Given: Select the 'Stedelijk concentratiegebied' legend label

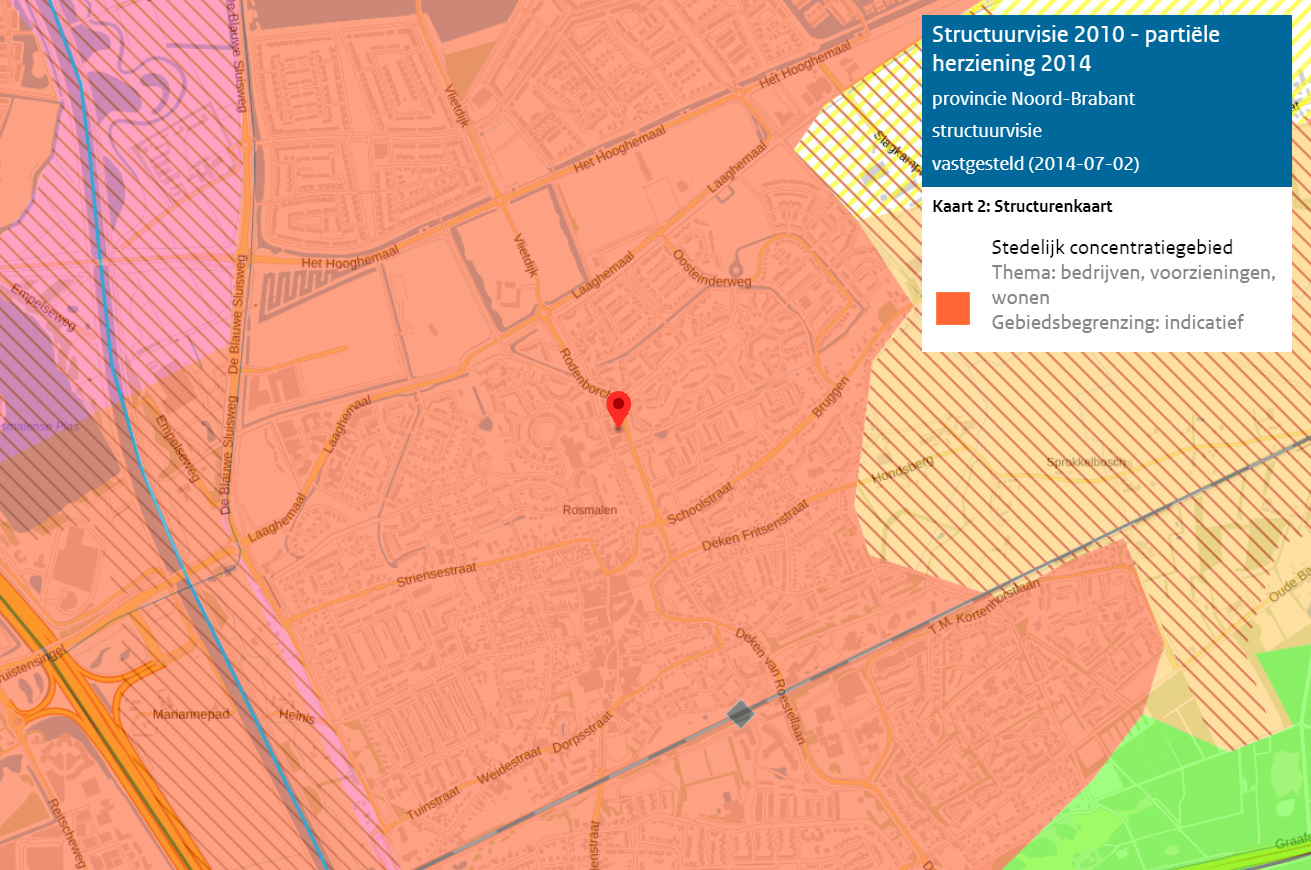Looking at the screenshot, I should (1112, 247).
